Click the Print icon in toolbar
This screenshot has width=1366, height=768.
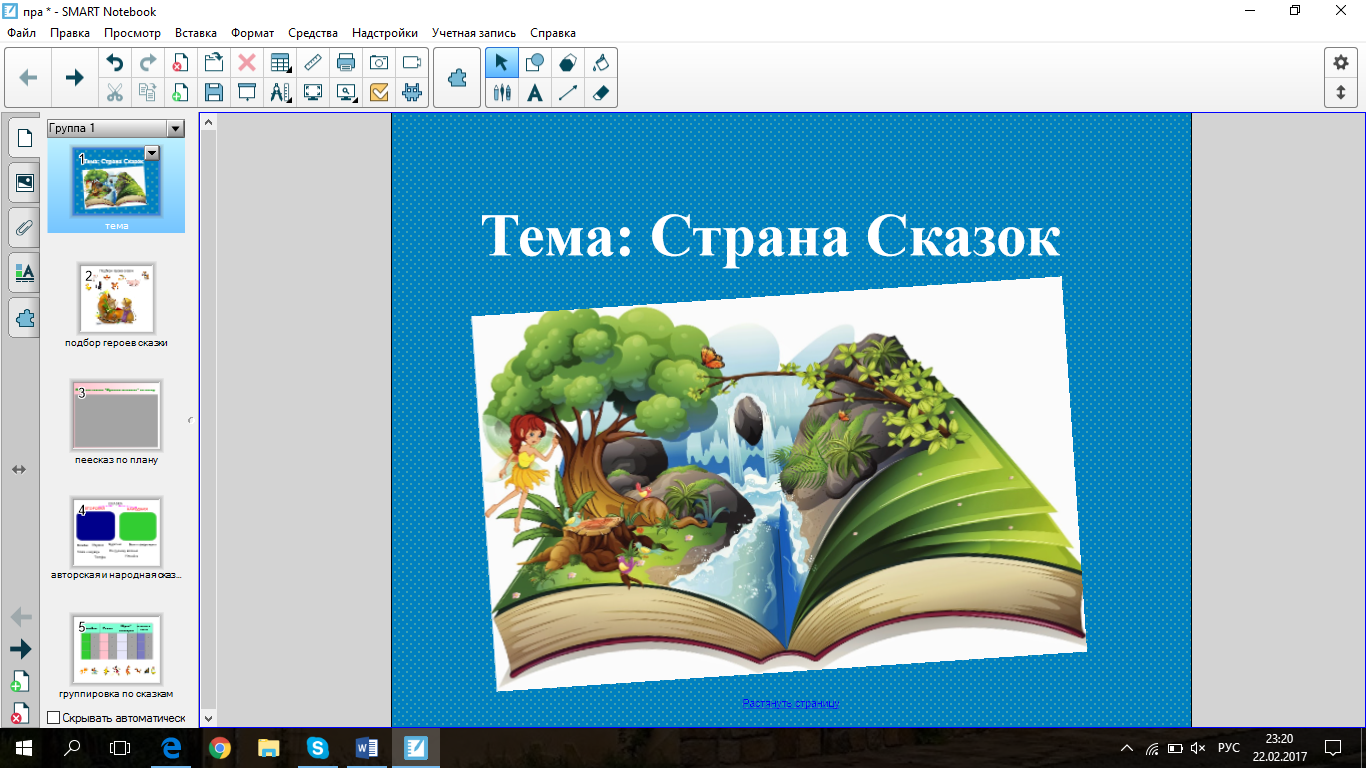tap(346, 62)
